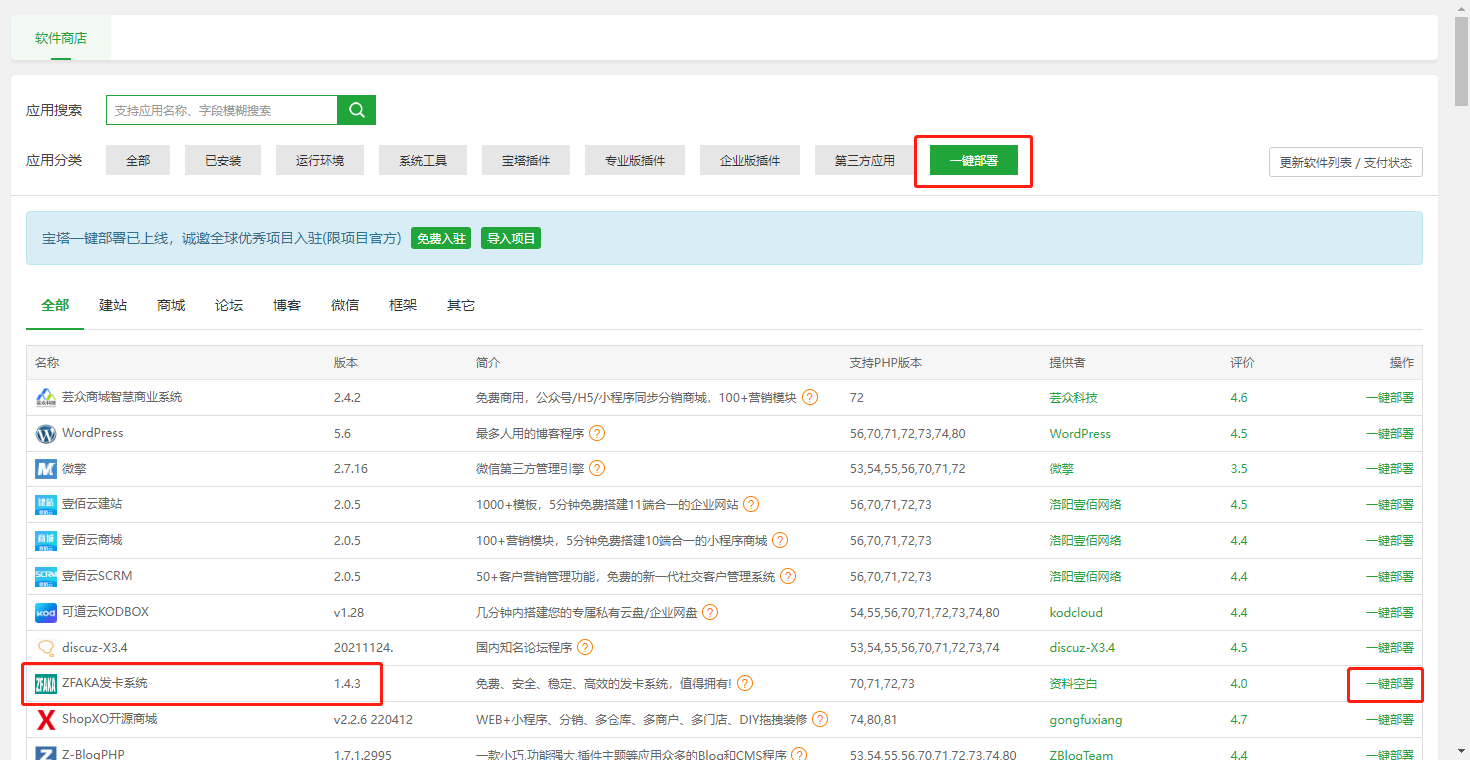Open help icon for Z-BlogPHP description
Image resolution: width=1470 pixels, height=760 pixels.
[799, 754]
